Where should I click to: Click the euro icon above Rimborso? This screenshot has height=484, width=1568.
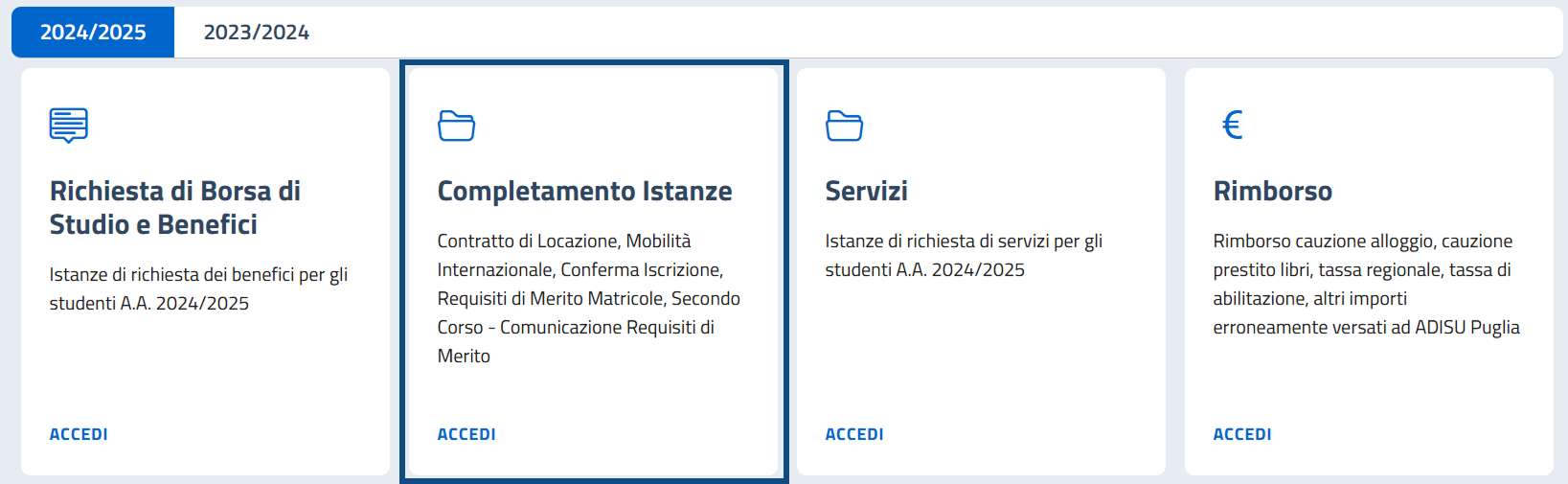pyautogui.click(x=1233, y=125)
